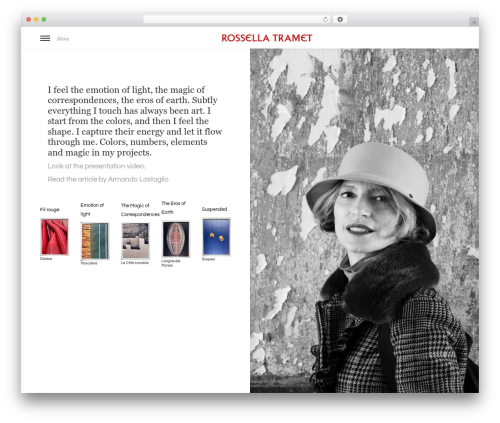500x423 pixels.
Task: Click the 'Emotion of light' heading
Action: (92, 209)
